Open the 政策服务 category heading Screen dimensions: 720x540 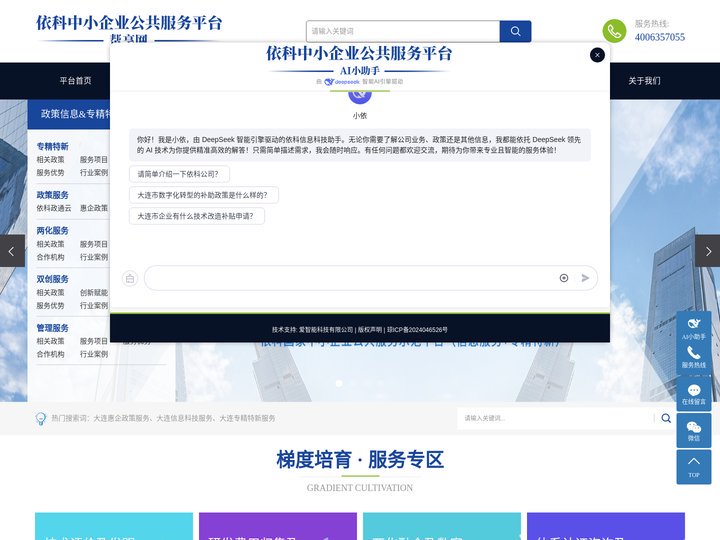click(x=52, y=195)
